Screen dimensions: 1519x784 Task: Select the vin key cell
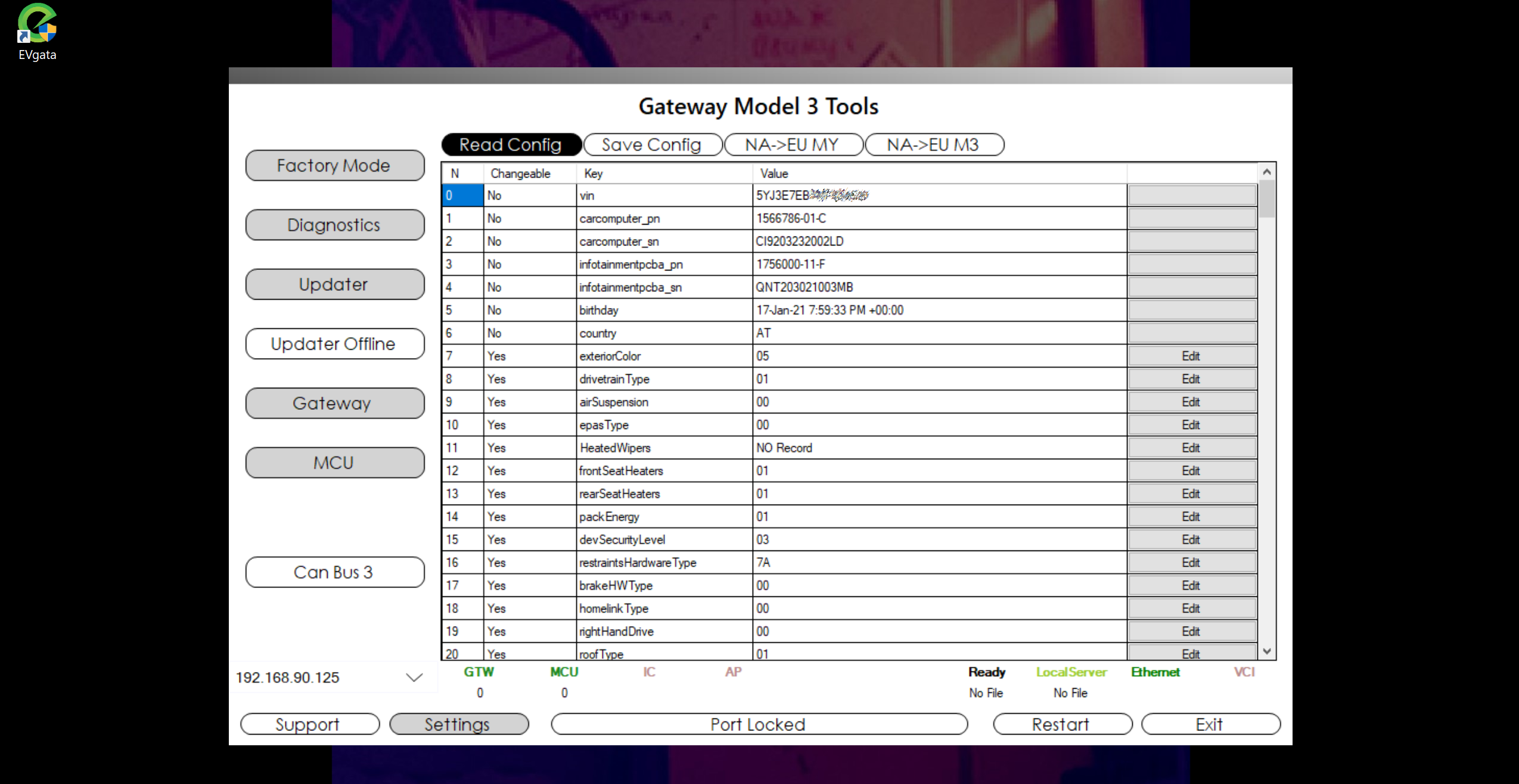[x=664, y=195]
